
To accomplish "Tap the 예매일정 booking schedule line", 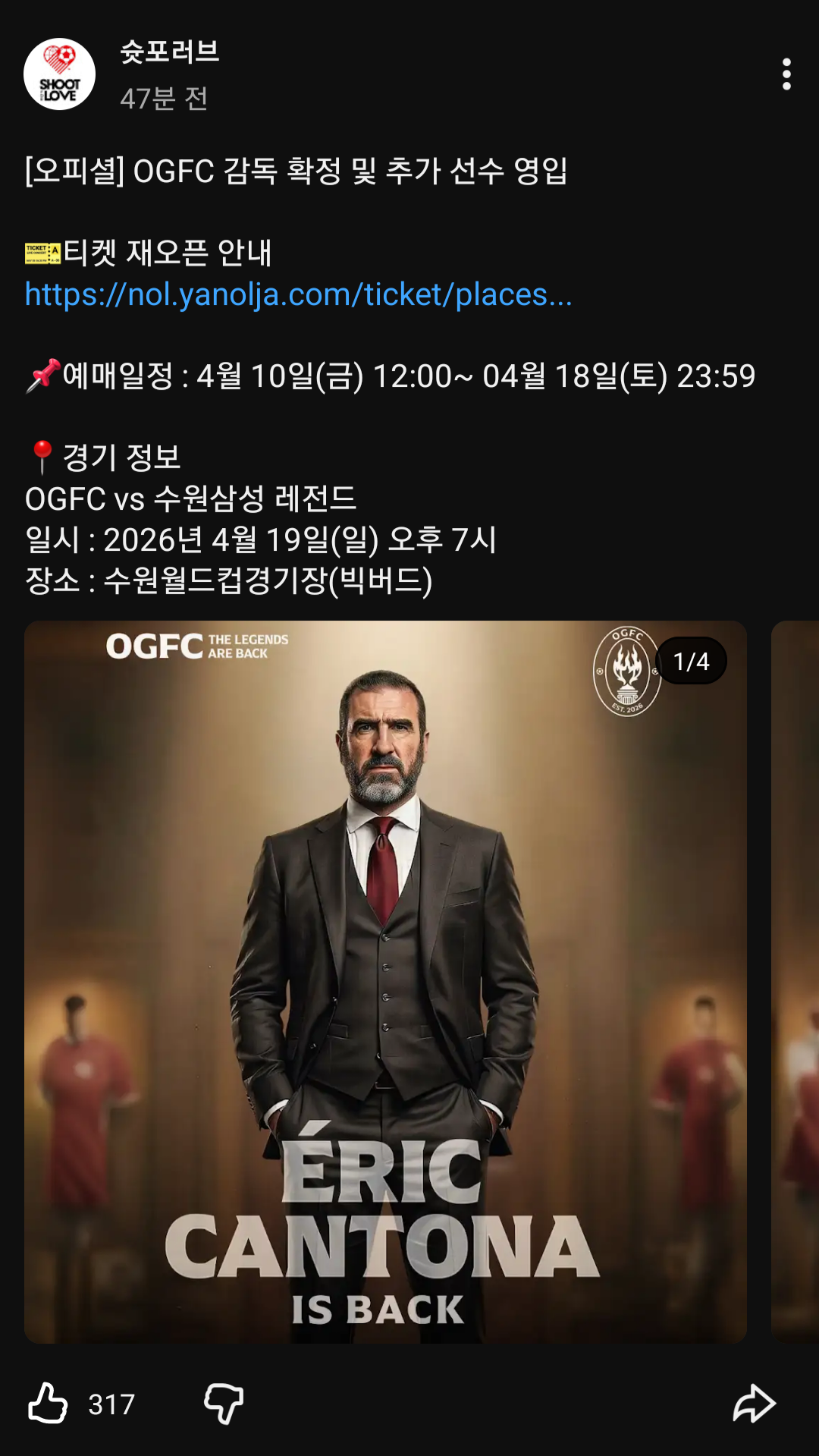I will pos(391,376).
